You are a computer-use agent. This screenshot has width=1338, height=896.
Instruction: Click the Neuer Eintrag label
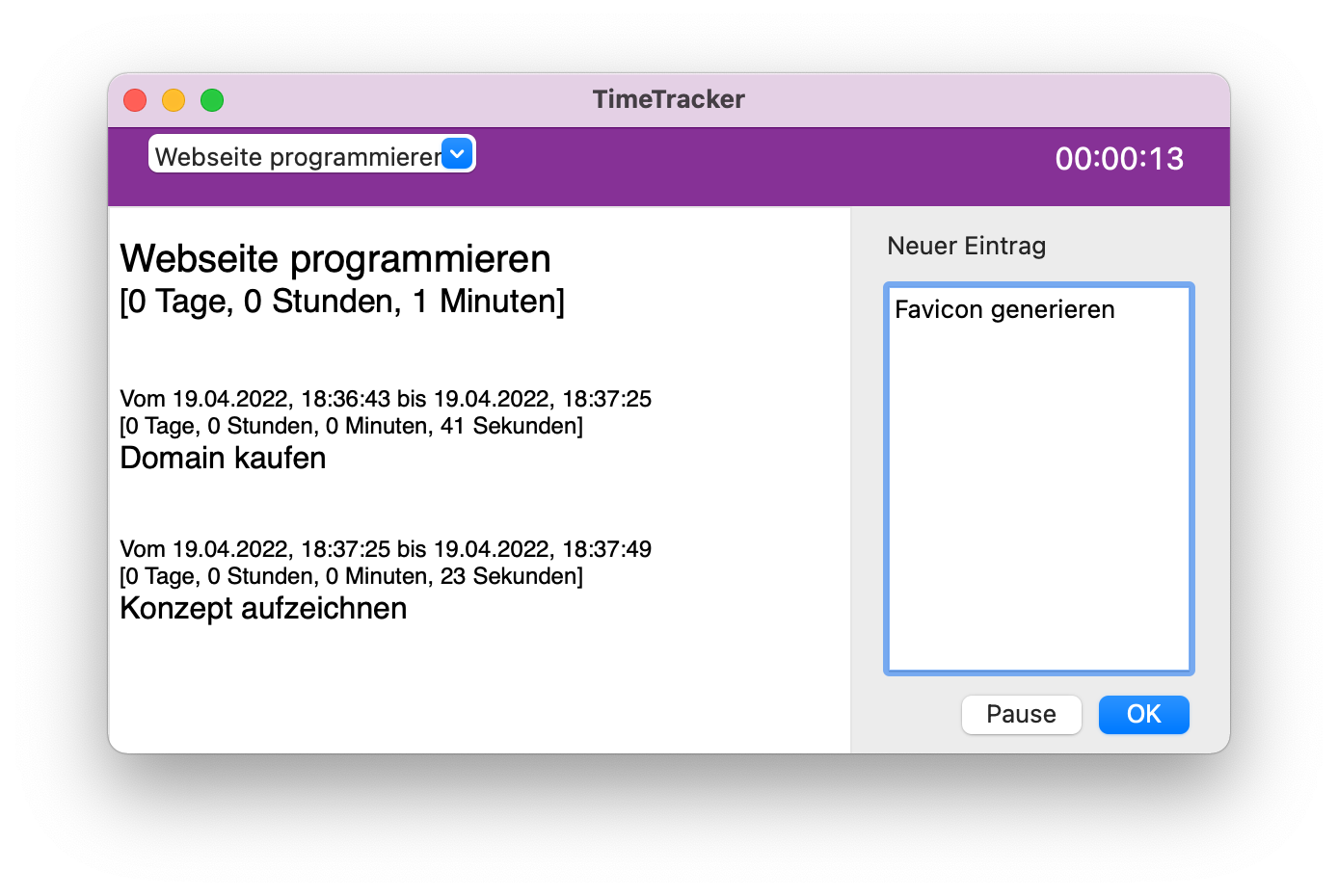point(966,246)
